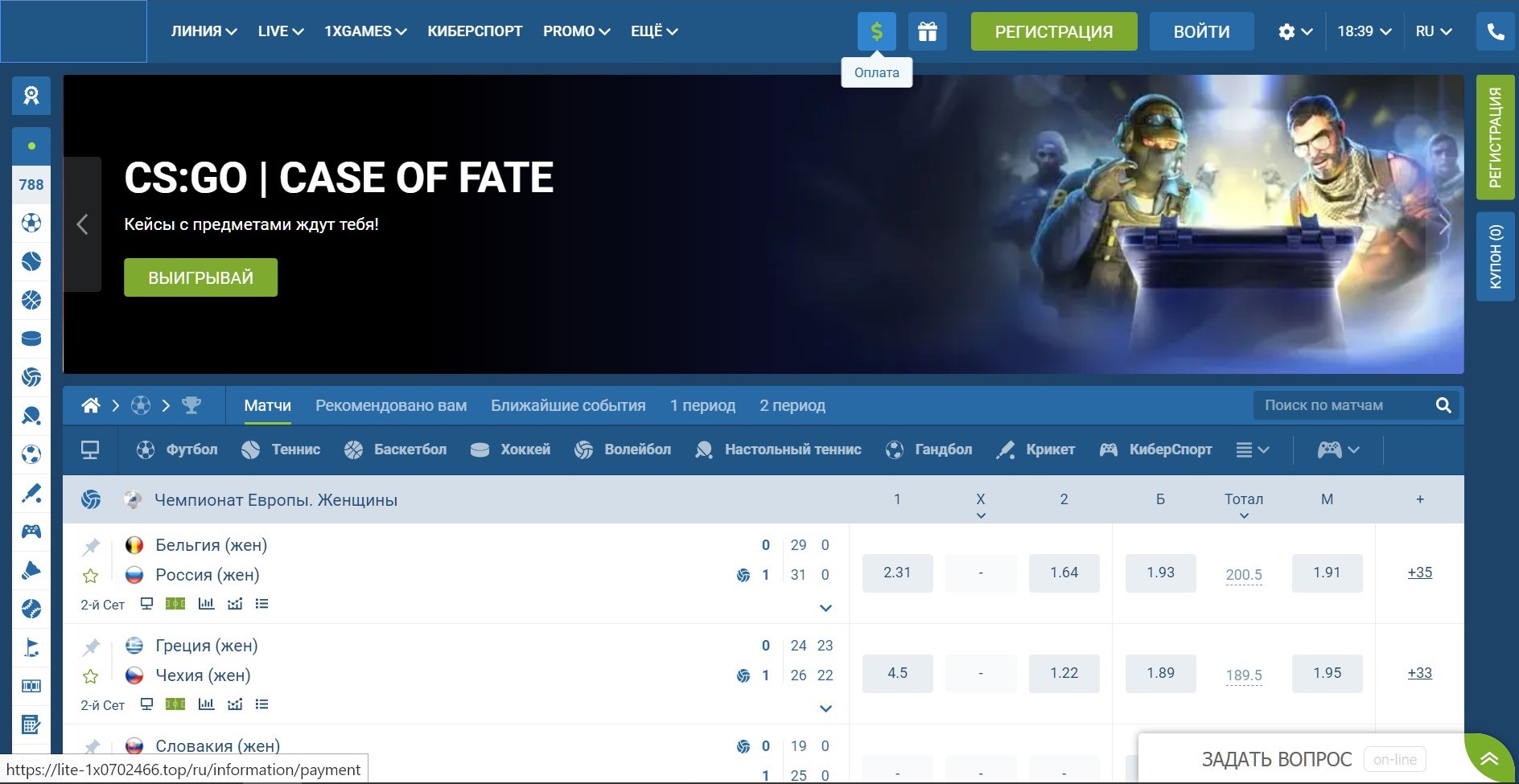
Task: Expand the gamepad games dropdown
Action: coord(1338,449)
